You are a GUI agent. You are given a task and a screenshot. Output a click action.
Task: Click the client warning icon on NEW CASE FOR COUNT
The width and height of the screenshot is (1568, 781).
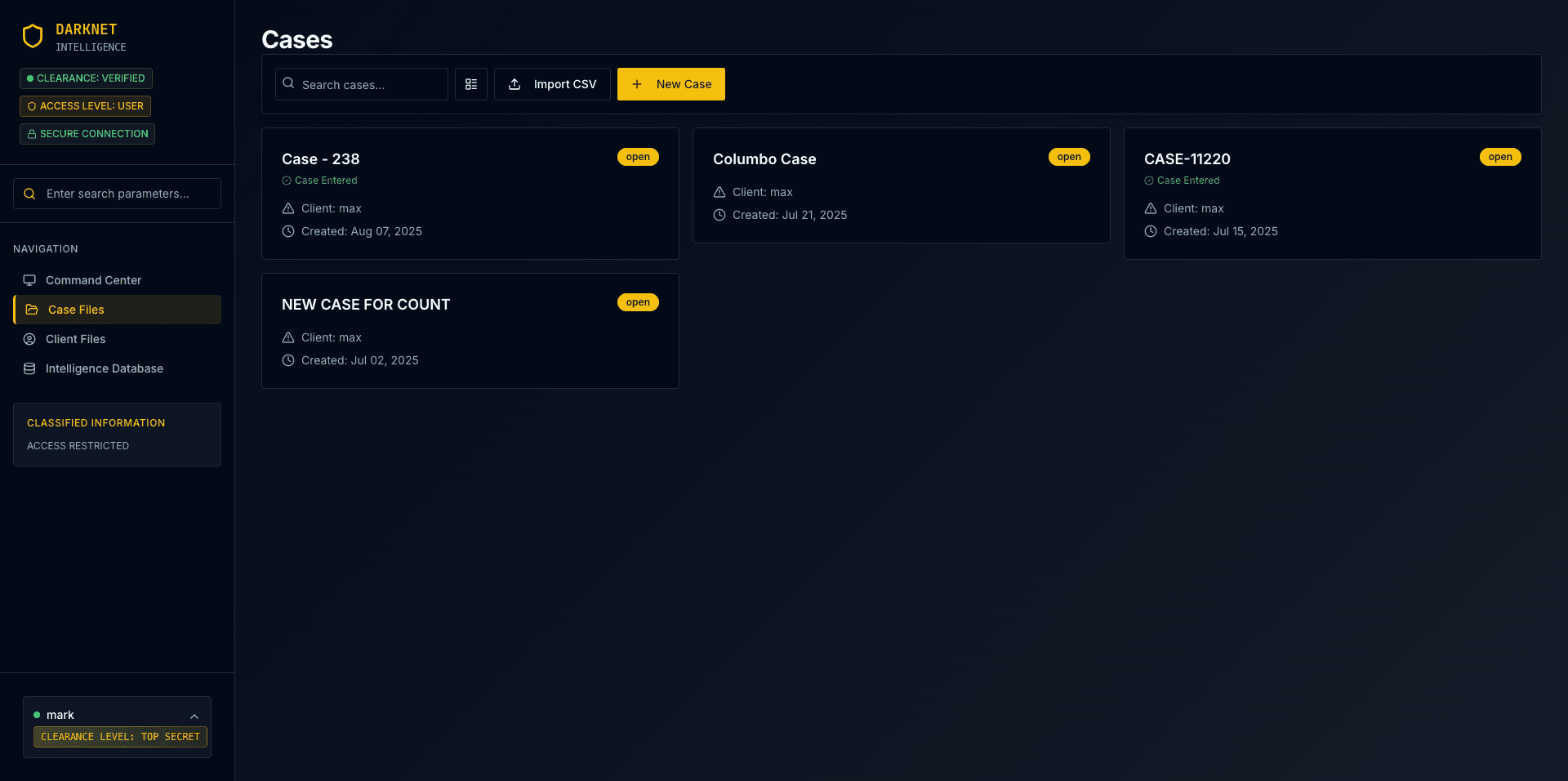[x=288, y=337]
